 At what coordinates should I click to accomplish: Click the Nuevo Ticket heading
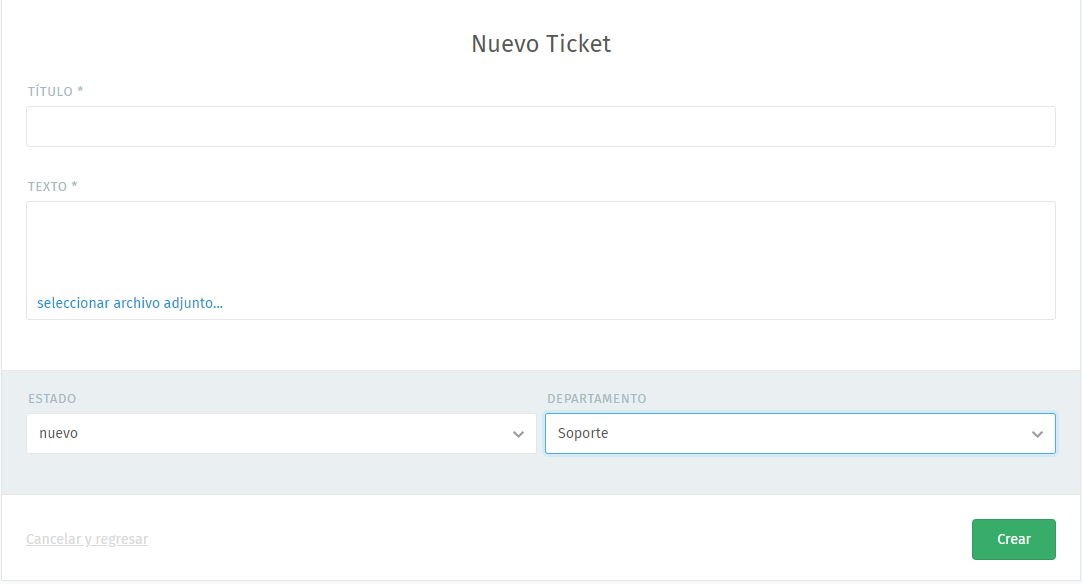(541, 44)
